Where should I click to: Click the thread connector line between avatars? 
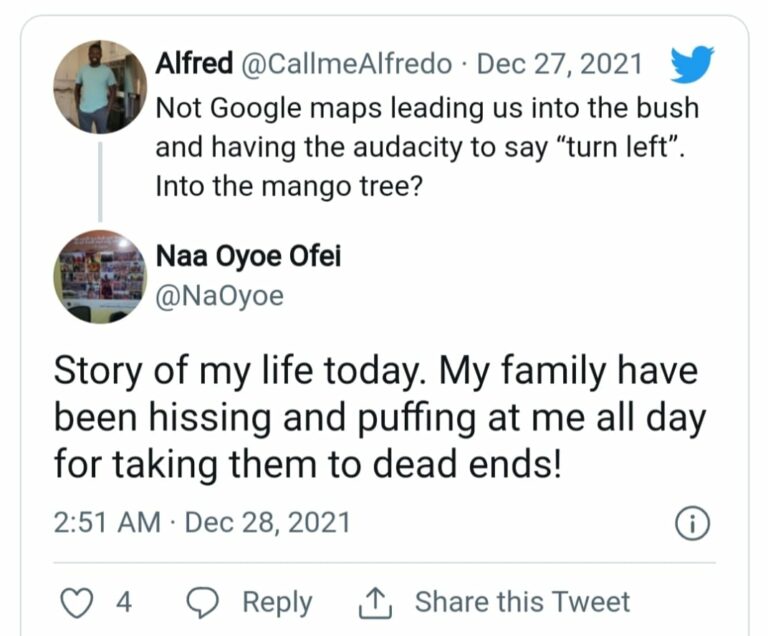point(100,181)
